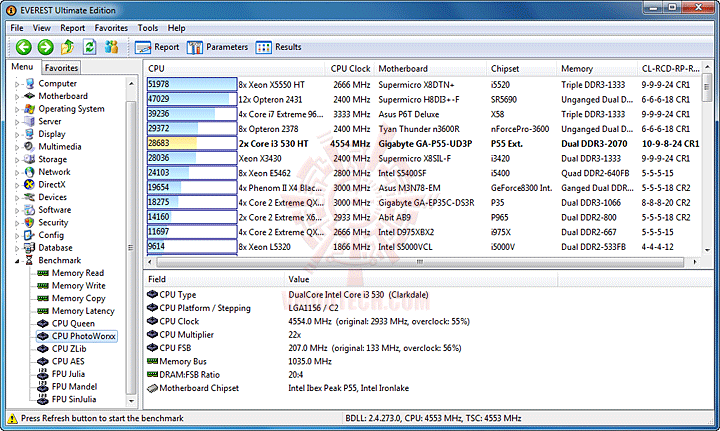This screenshot has height=431, width=720.
Task: Click the EVEREST title bar icon
Action: point(11,10)
